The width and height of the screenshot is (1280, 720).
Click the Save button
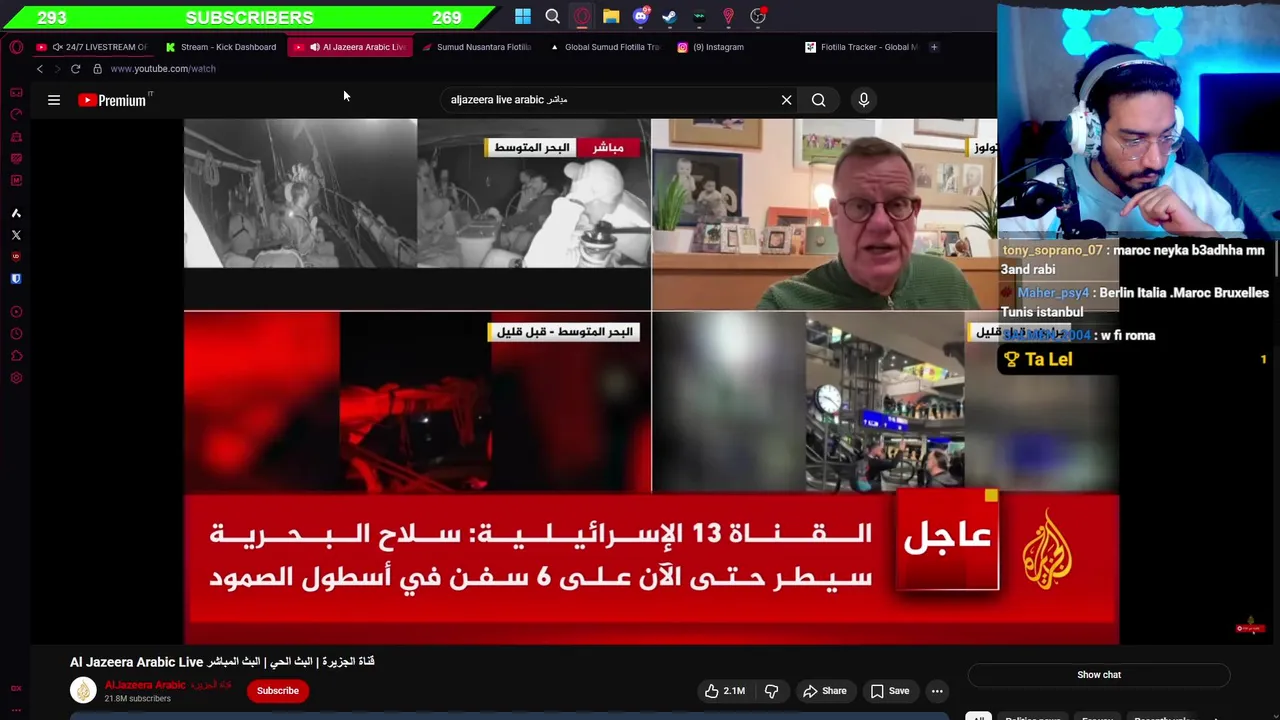click(889, 691)
